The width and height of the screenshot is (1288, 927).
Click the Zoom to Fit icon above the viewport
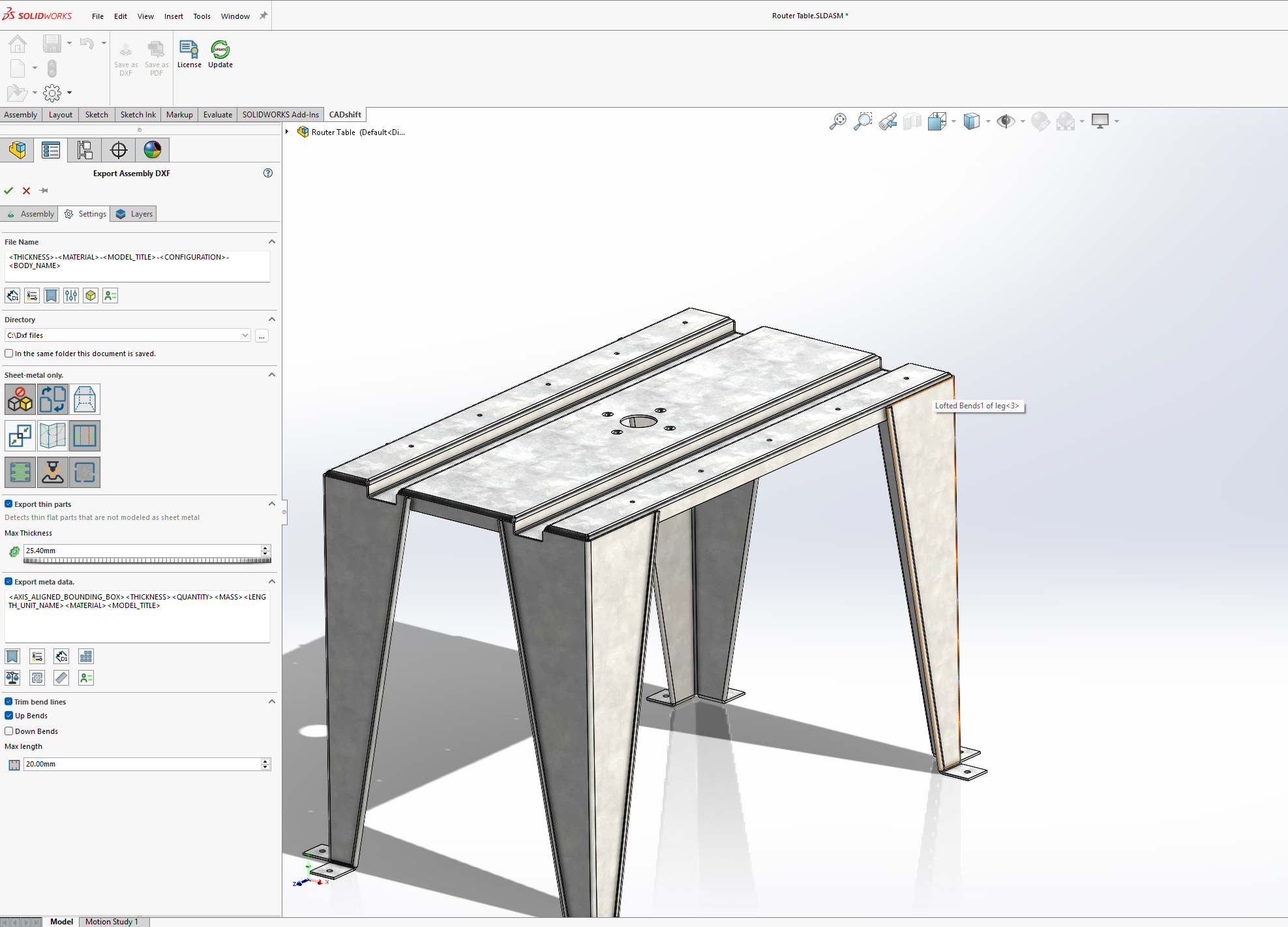(838, 121)
